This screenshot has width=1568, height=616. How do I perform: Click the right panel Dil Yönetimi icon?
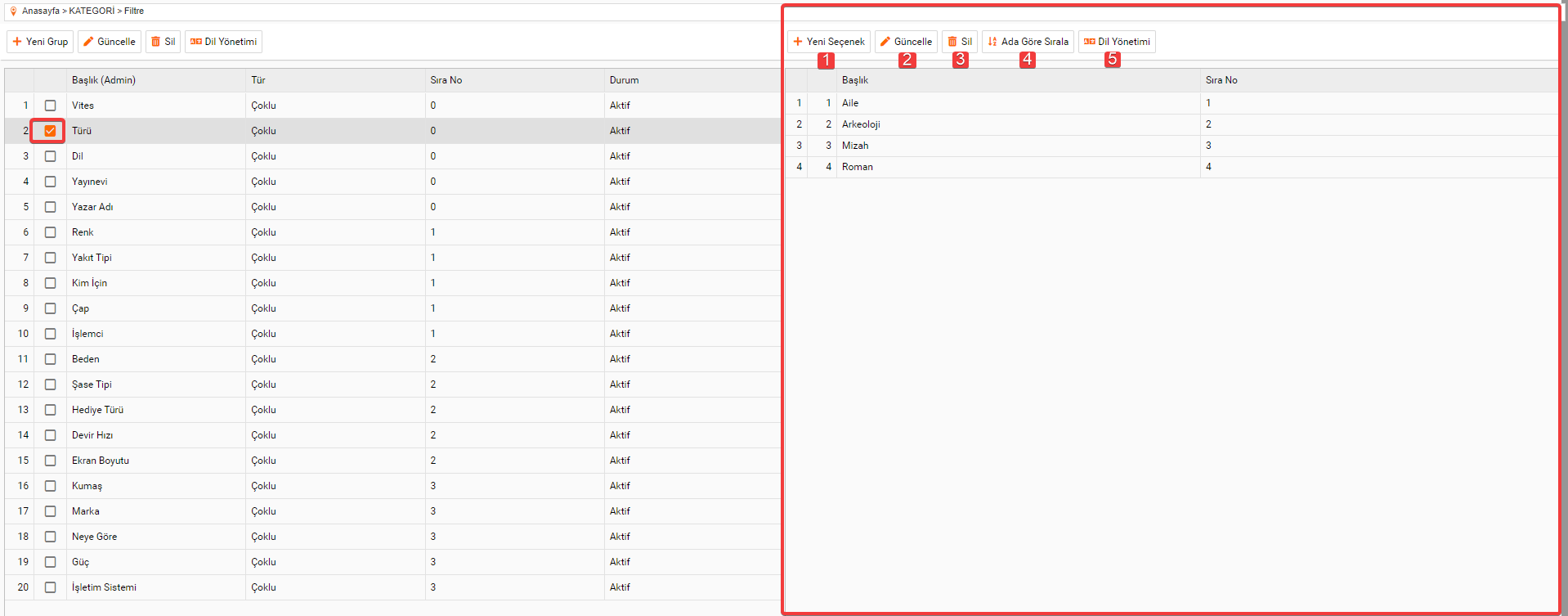pyautogui.click(x=1090, y=42)
